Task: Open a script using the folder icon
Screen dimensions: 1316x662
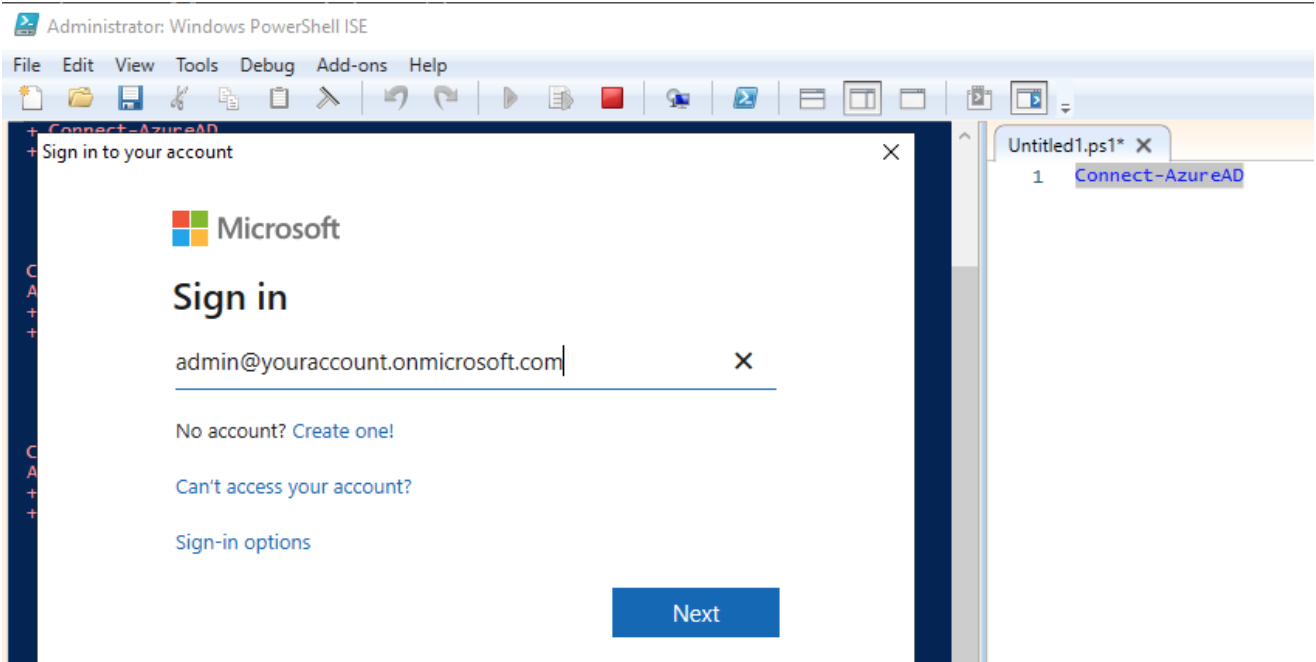Action: [x=80, y=97]
